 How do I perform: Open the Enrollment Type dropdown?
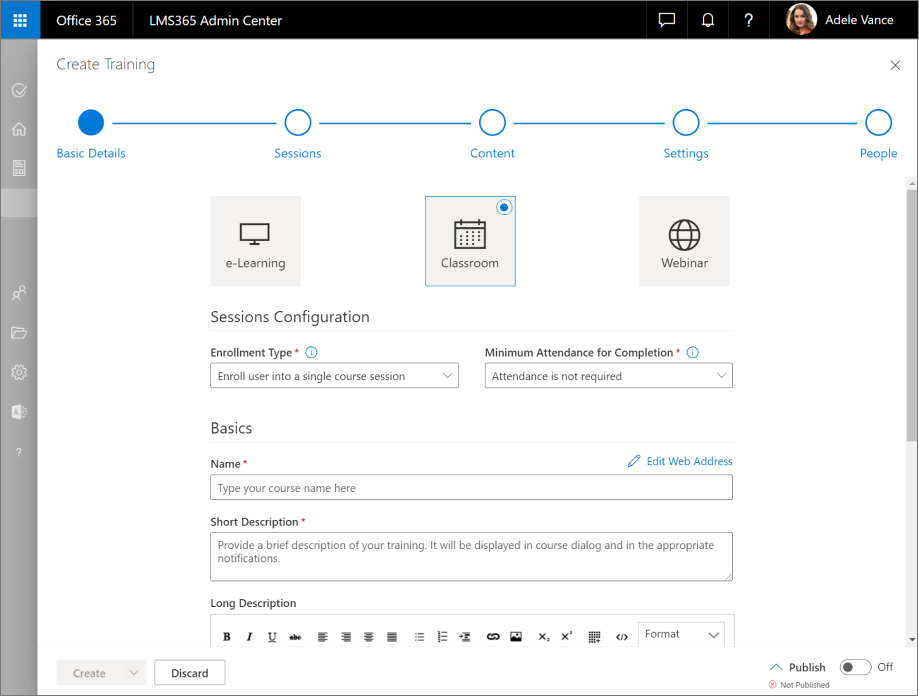(x=334, y=376)
